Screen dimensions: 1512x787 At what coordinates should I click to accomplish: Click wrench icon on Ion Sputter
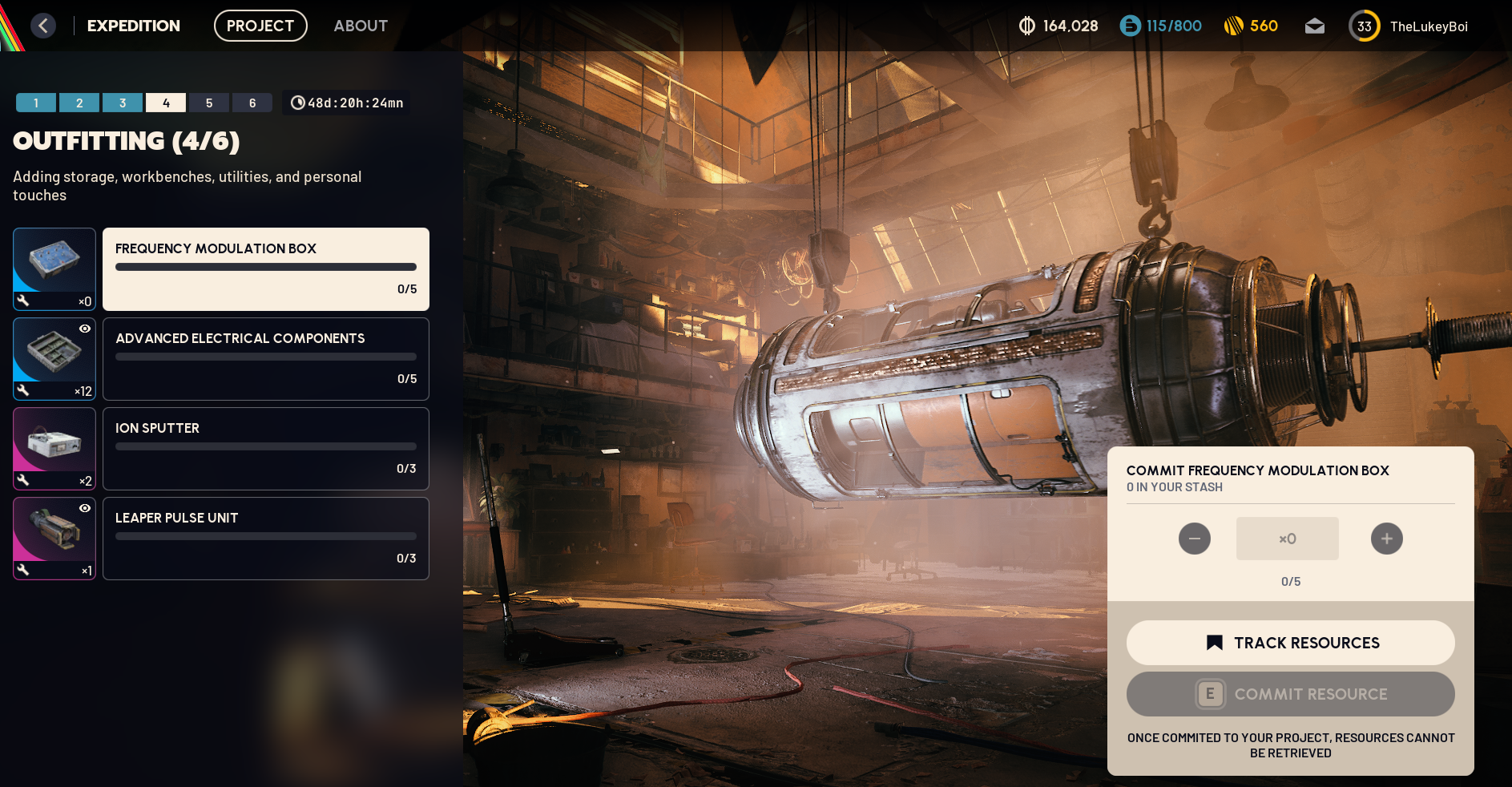click(x=23, y=480)
